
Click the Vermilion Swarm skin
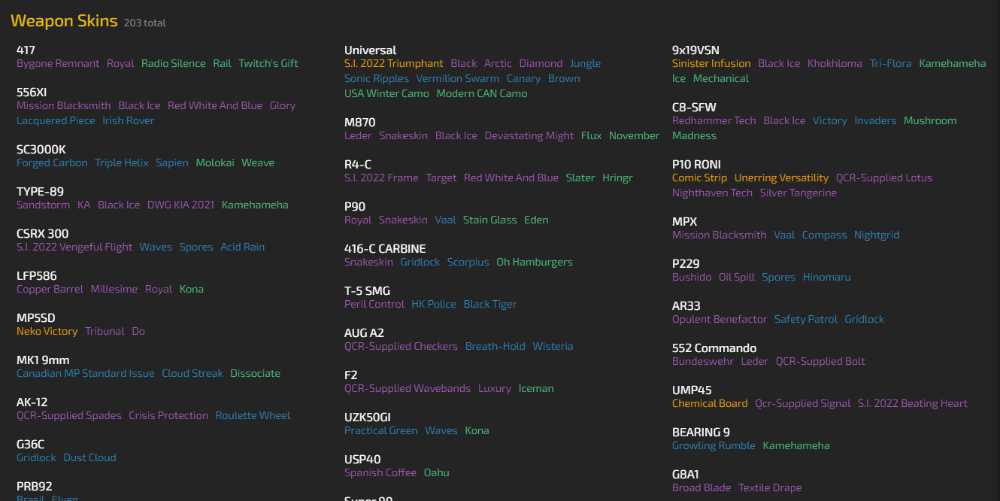pyautogui.click(x=457, y=79)
